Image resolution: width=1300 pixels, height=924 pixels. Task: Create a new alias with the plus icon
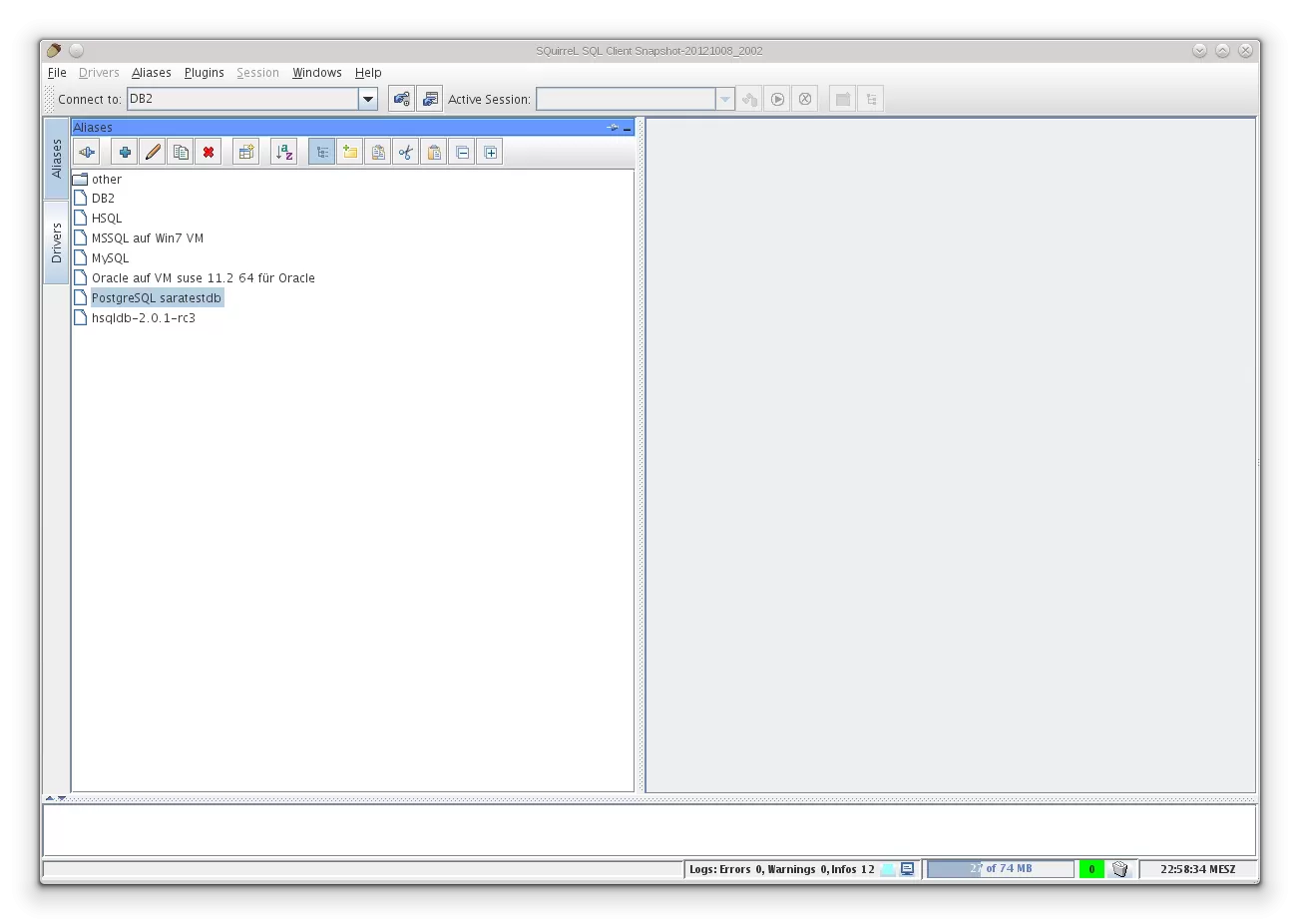[124, 151]
